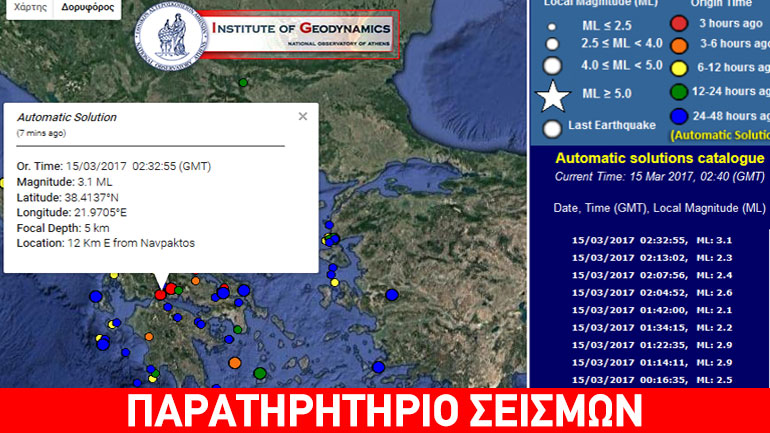Select catalogue entry 01:42:00 ML 2.1

pyautogui.click(x=652, y=310)
